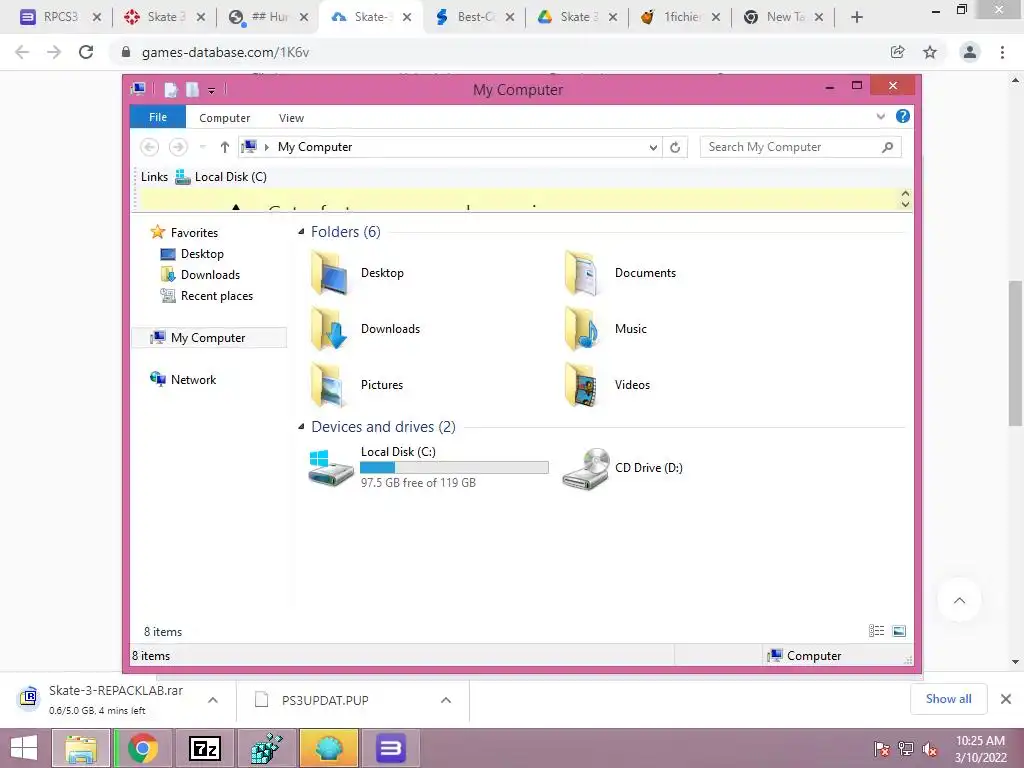
Task: Click the PS3UPDAT.PUP download item
Action: coord(325,700)
